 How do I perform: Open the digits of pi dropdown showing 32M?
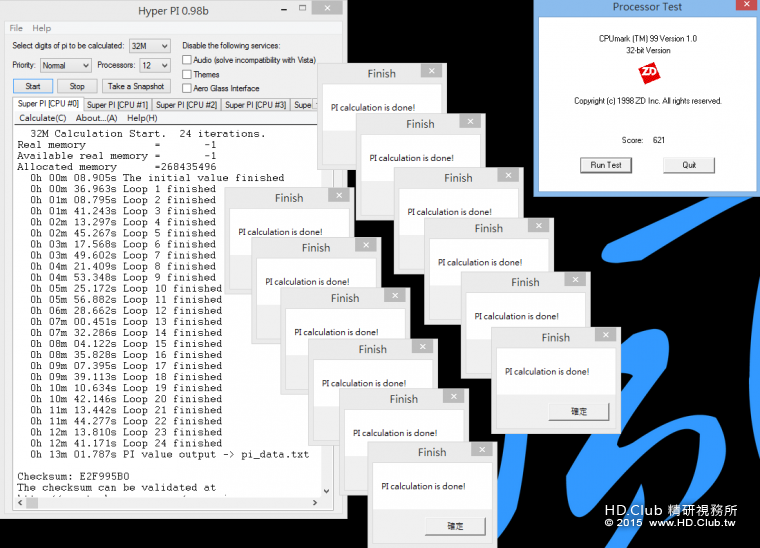pos(150,46)
